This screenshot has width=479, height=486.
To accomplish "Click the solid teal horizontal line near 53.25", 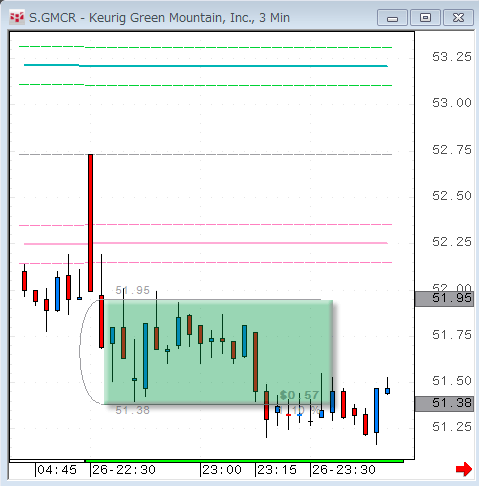I will click(x=206, y=66).
